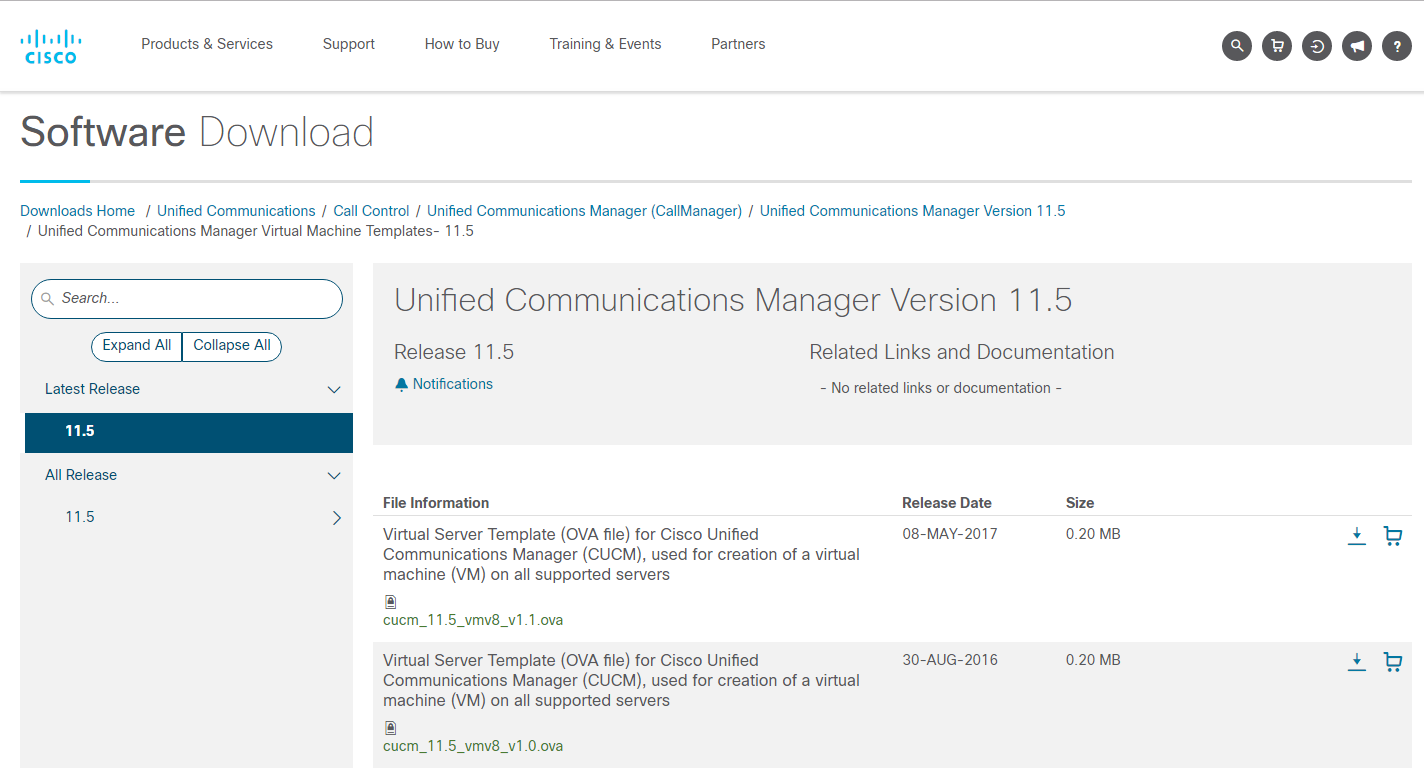1424x773 pixels.
Task: Click the Expand All button
Action: pos(136,345)
